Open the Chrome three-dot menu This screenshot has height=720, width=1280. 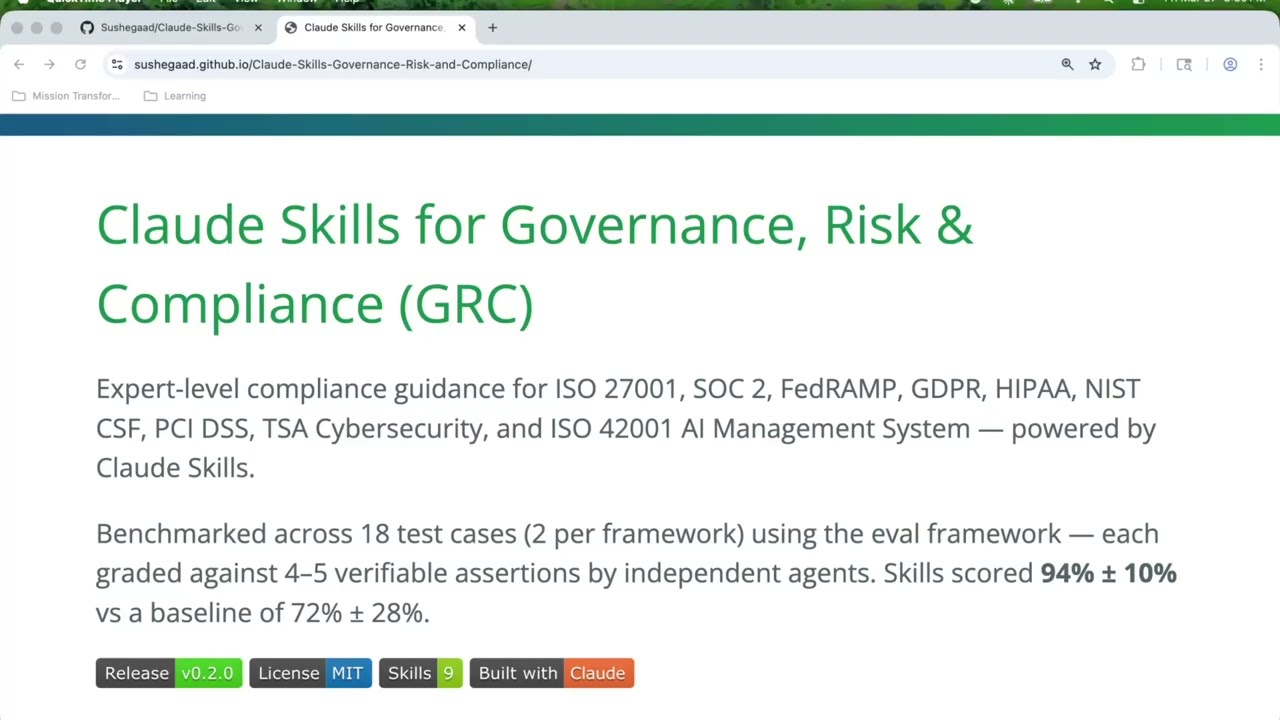point(1260,64)
